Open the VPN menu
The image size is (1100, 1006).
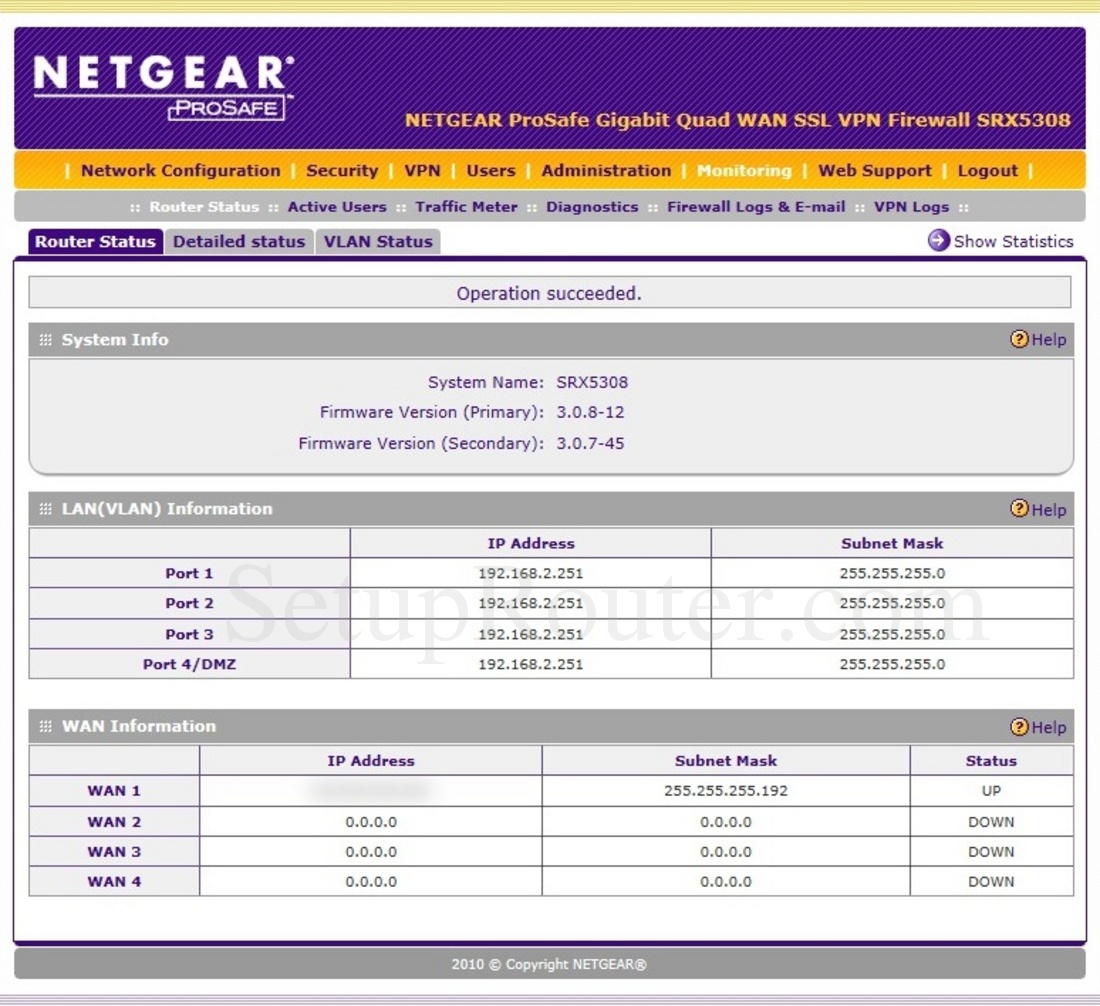point(422,170)
